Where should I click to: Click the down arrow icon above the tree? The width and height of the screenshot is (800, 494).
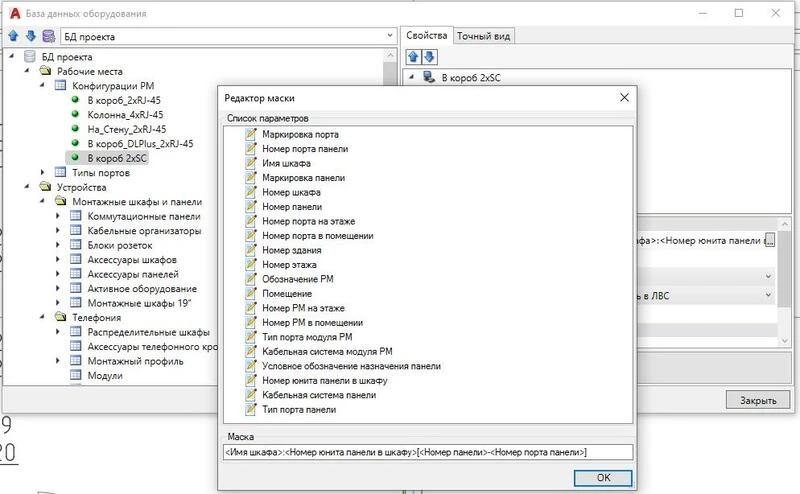tap(30, 37)
